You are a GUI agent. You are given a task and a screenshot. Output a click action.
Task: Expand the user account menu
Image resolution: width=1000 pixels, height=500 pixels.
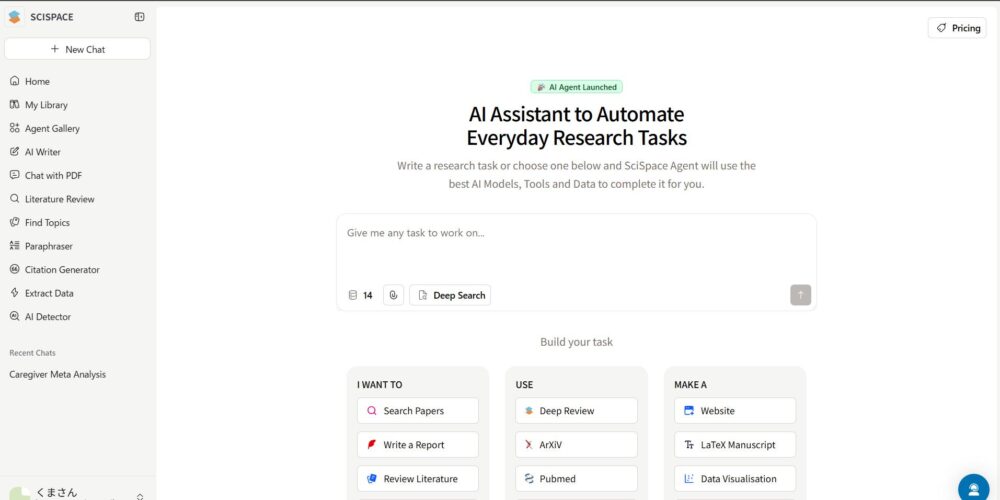click(139, 495)
